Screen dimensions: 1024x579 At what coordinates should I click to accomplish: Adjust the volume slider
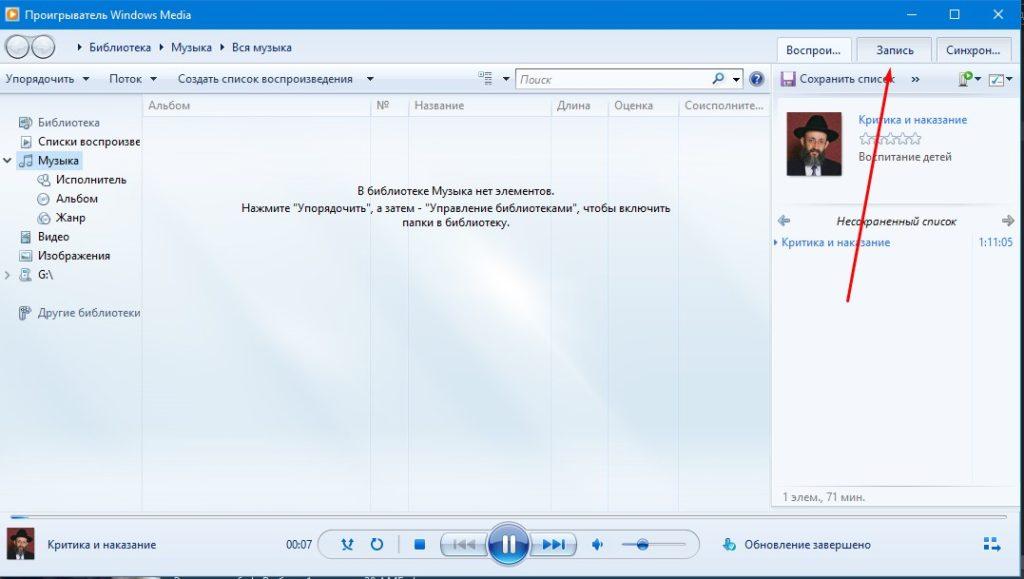point(654,544)
